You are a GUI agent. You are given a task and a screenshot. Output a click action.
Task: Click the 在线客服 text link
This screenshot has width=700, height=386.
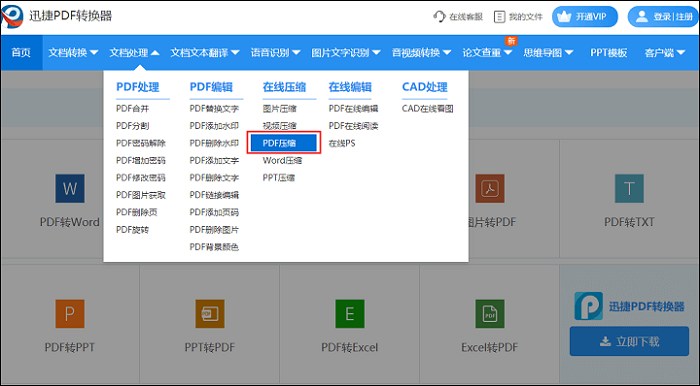point(466,17)
